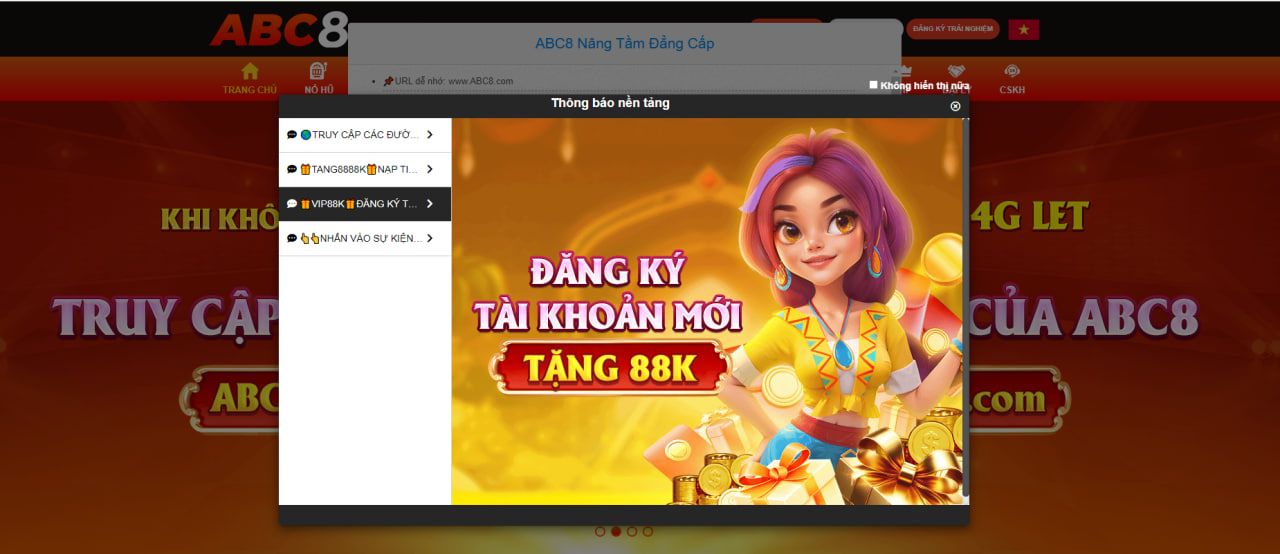Screen dimensions: 1280x554
Task: Click the ABC8 logo
Action: pyautogui.click(x=278, y=30)
